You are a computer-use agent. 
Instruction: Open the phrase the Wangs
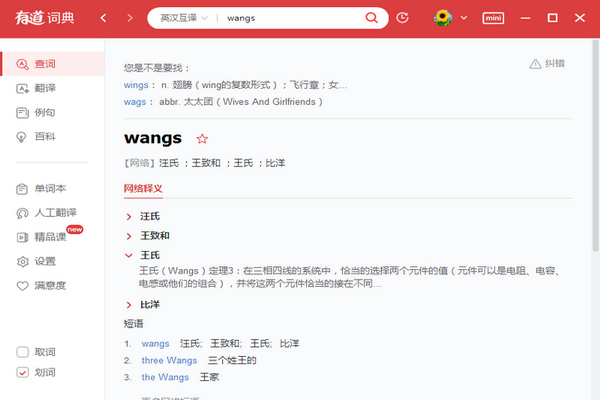pos(165,377)
